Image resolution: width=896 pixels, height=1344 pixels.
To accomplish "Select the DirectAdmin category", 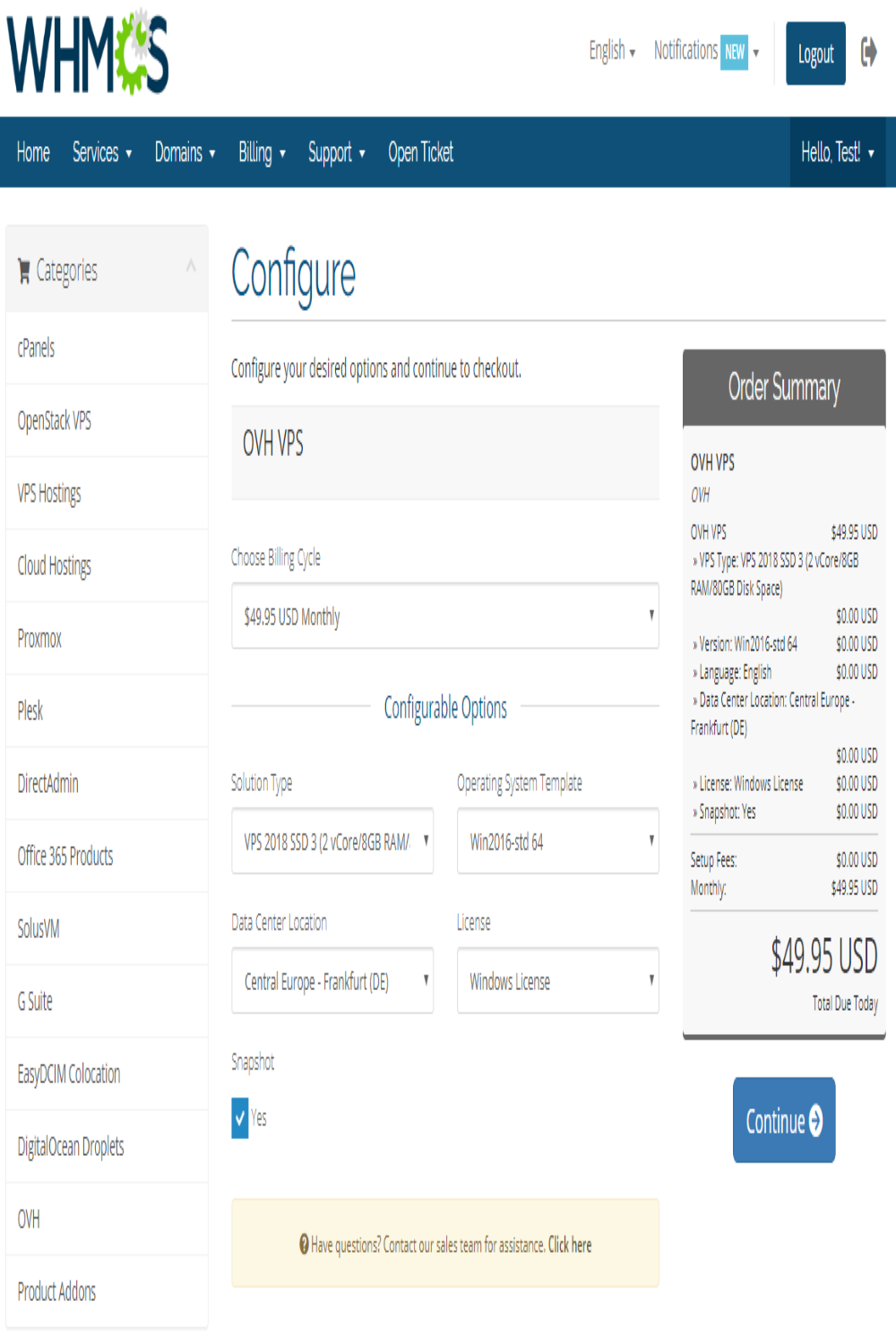I will (x=107, y=784).
